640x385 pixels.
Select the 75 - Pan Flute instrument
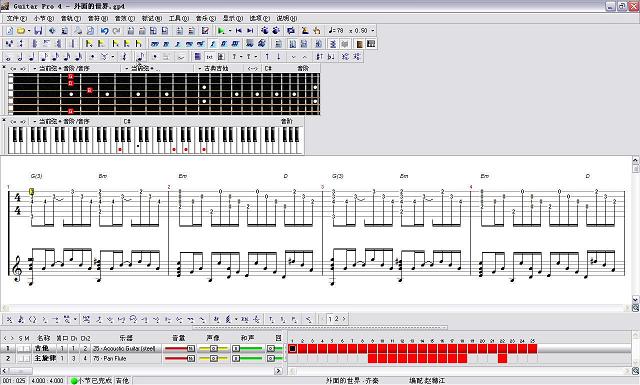coord(110,358)
